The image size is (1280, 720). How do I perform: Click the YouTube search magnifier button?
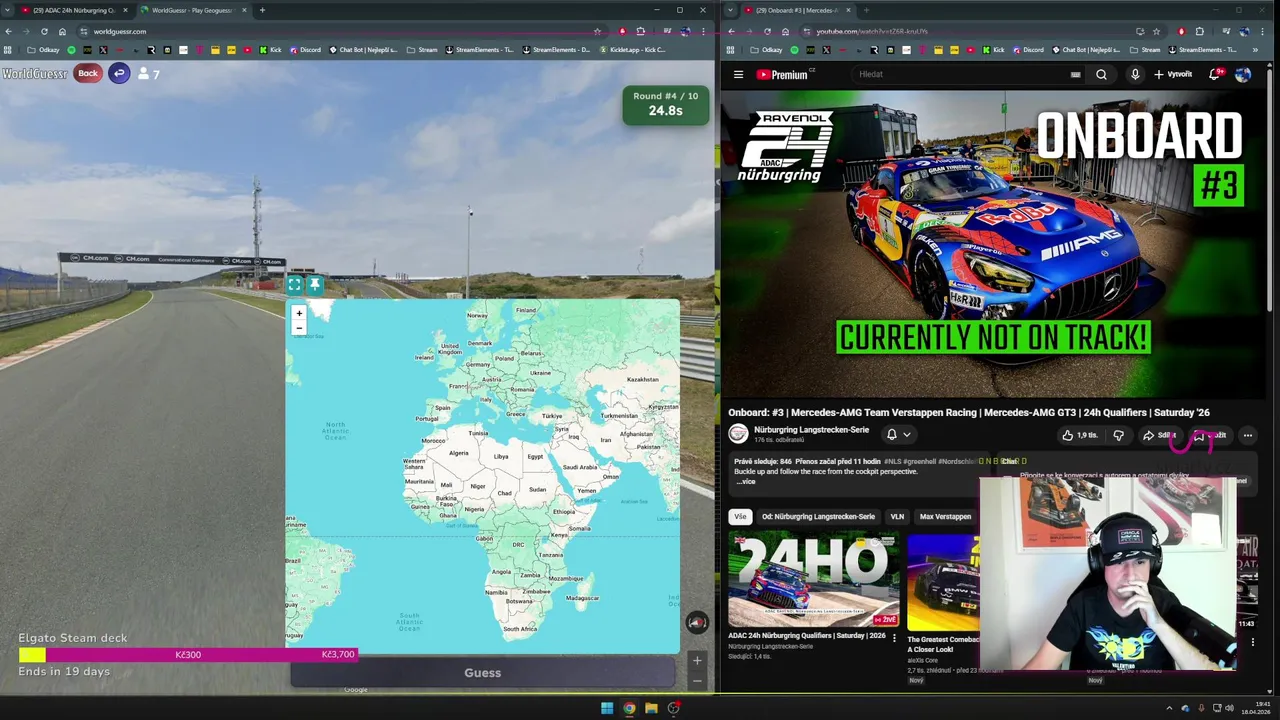(x=1101, y=74)
